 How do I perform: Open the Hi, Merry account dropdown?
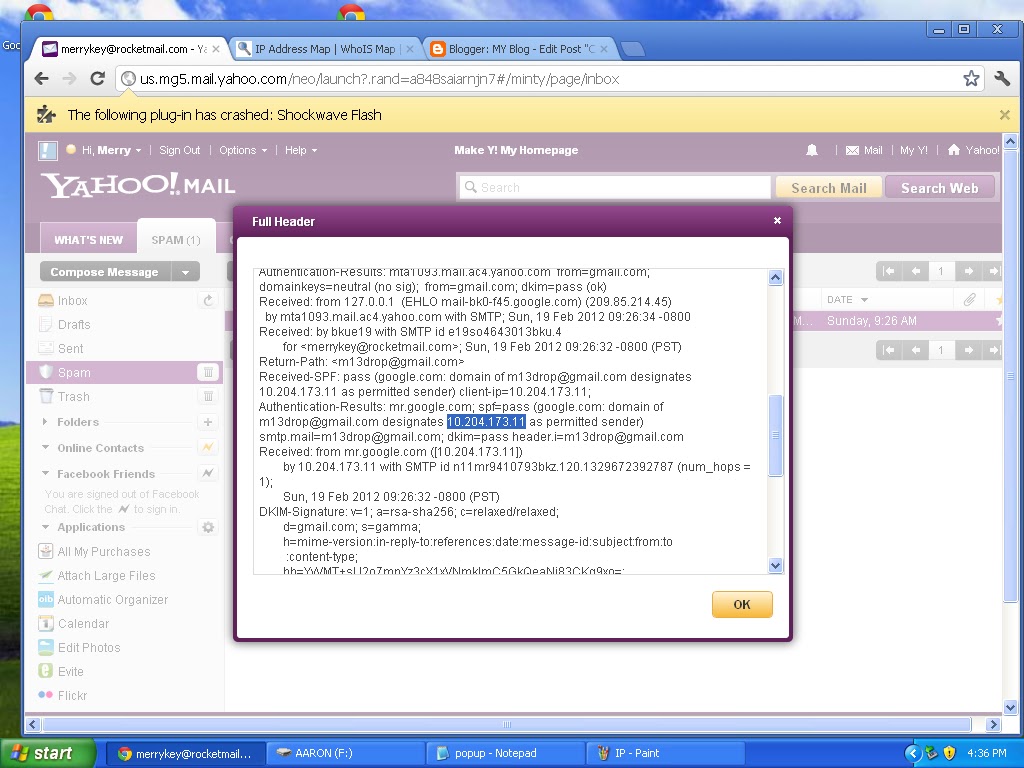pyautogui.click(x=111, y=150)
